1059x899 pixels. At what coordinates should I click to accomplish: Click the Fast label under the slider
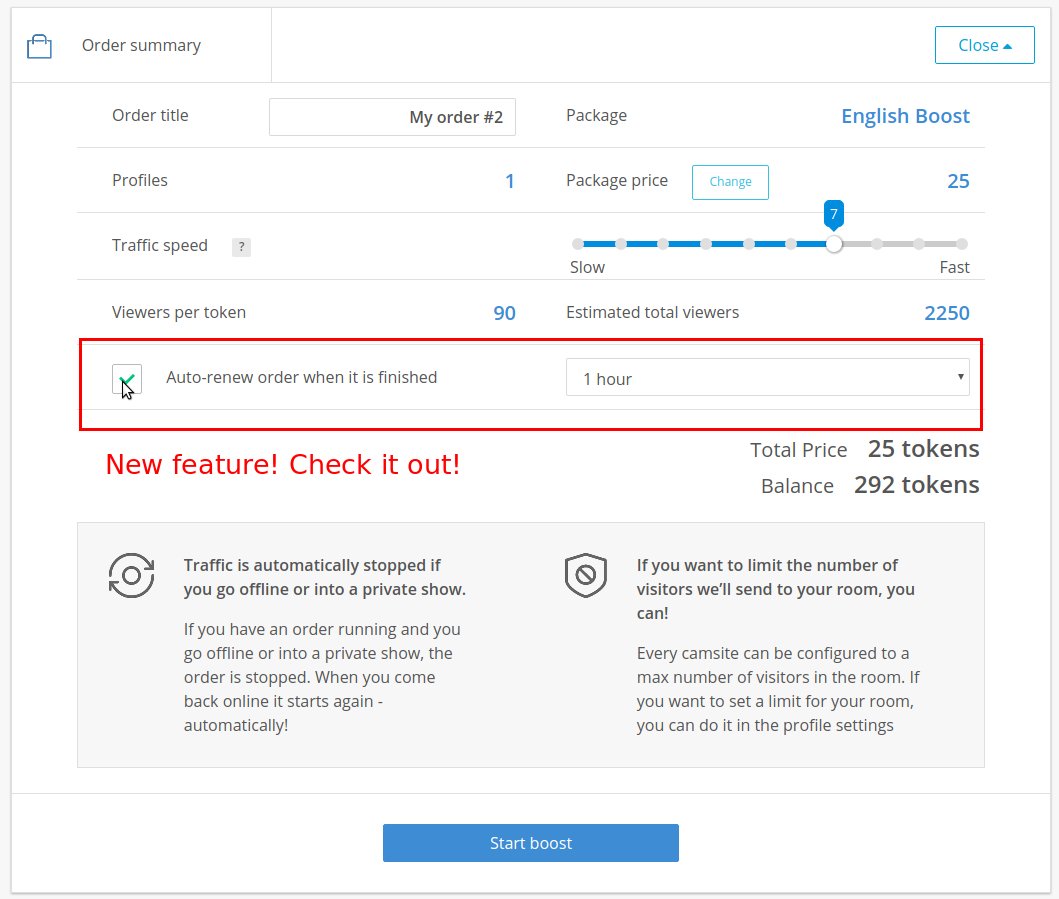[954, 267]
